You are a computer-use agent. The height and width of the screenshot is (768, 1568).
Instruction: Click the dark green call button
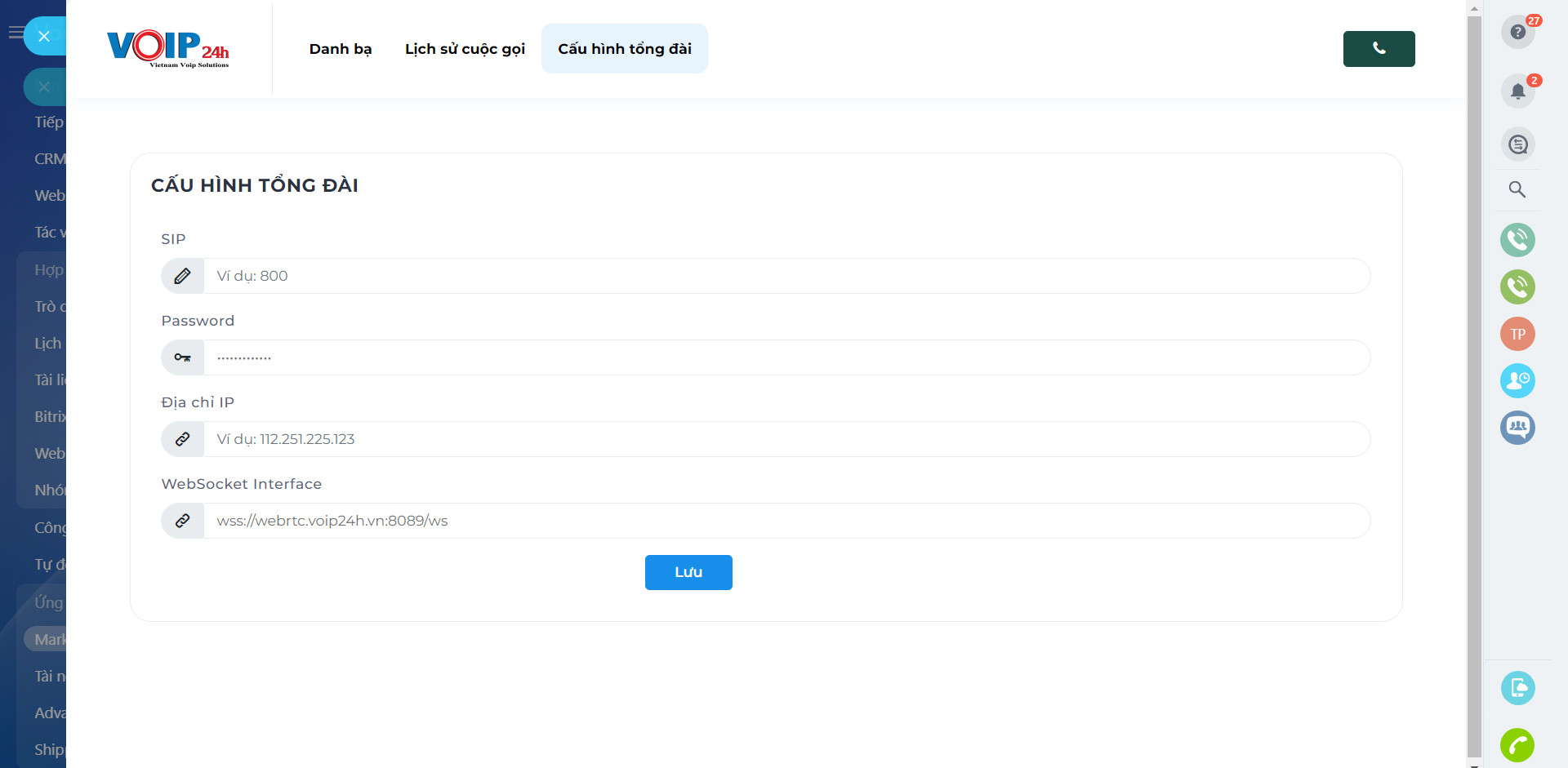coord(1379,49)
